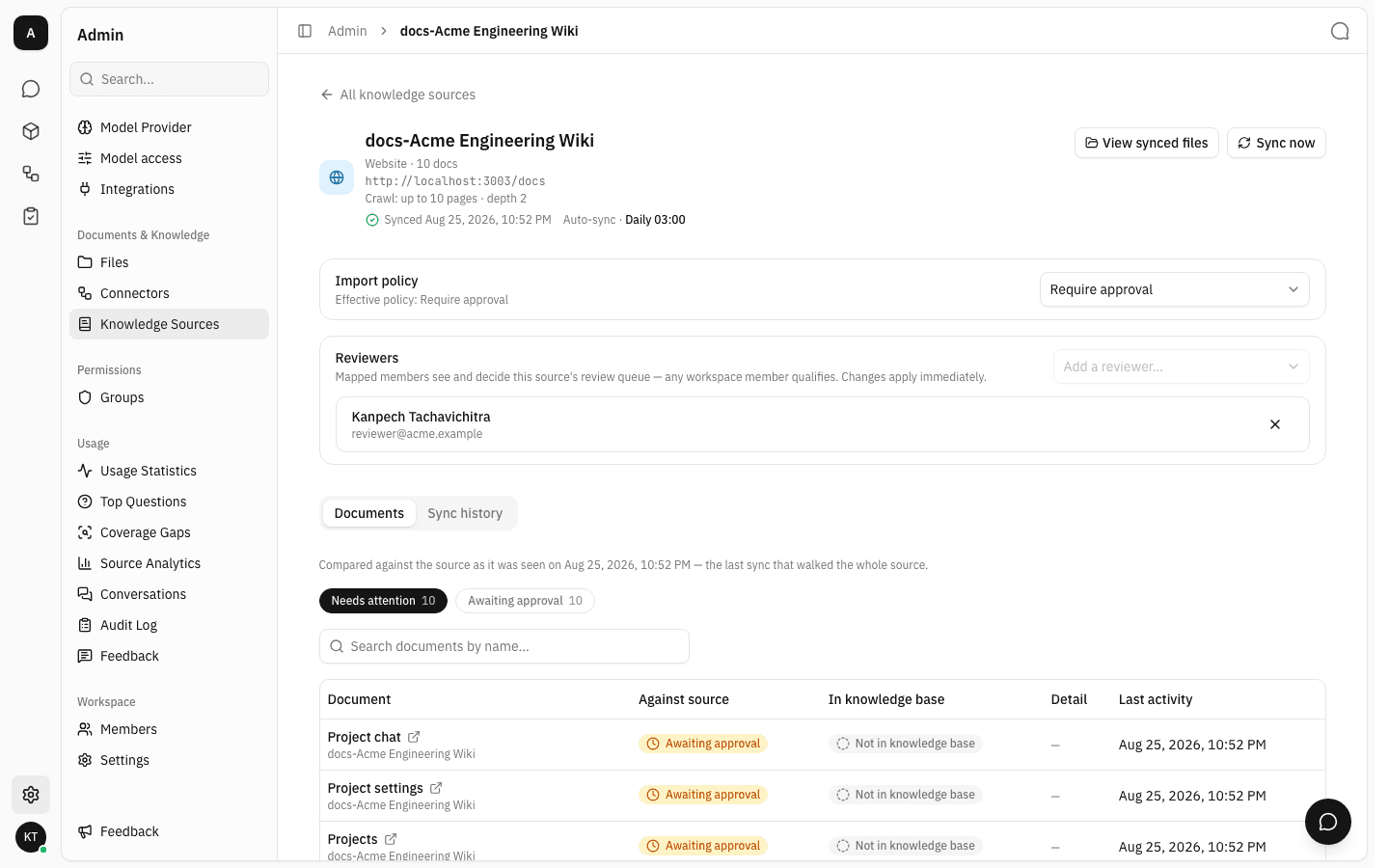Viewport: 1389px width, 868px height.
Task: Open the Add a reviewer dropdown
Action: [x=1181, y=366]
